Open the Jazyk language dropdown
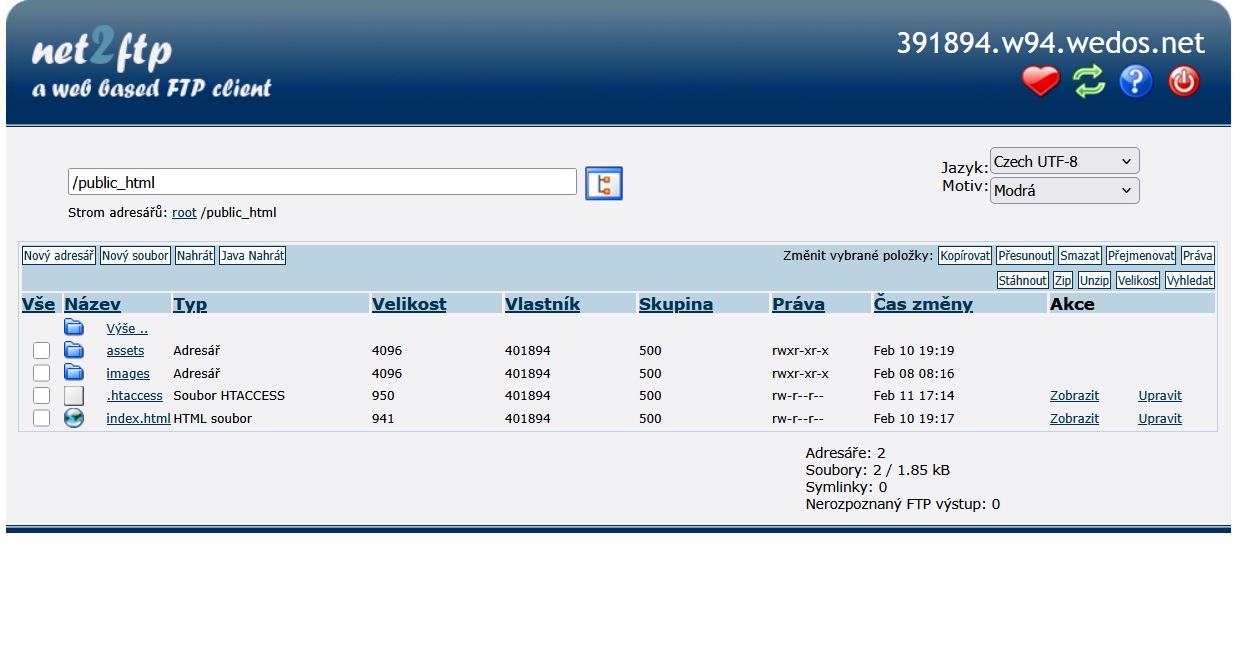 [1064, 161]
